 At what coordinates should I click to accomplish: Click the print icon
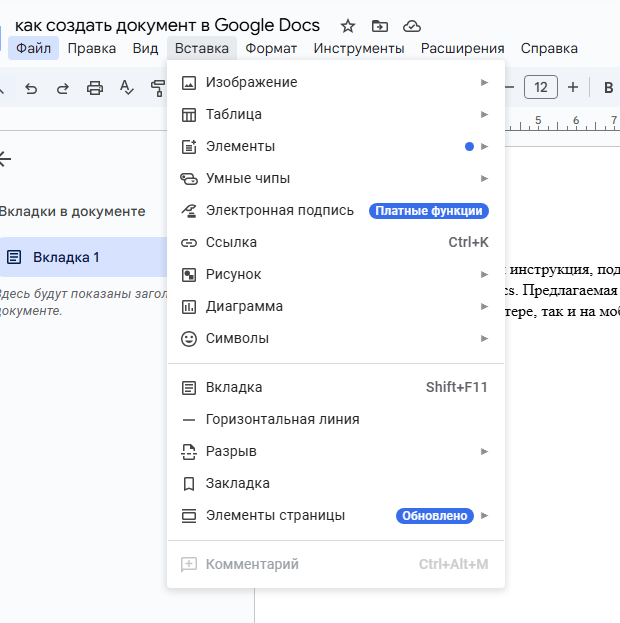(95, 88)
